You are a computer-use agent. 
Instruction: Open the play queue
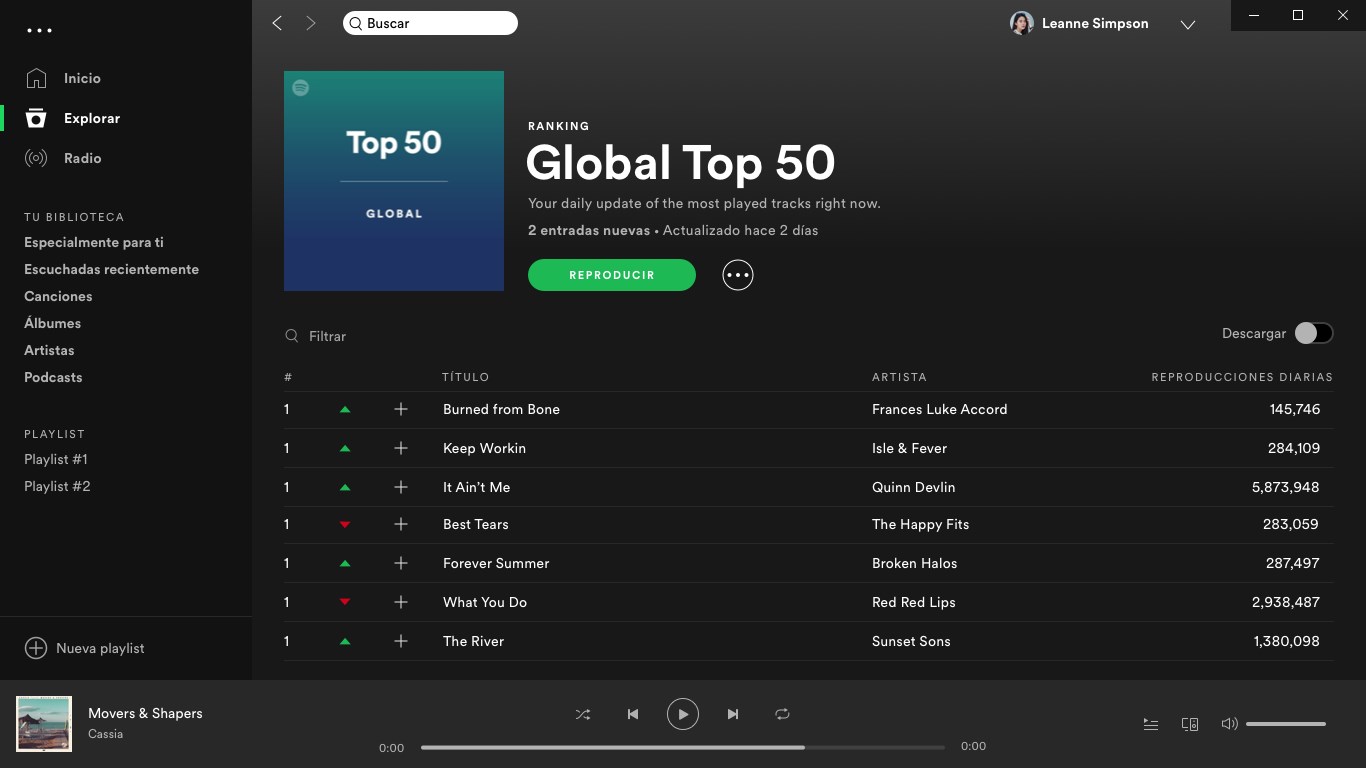tap(1151, 724)
